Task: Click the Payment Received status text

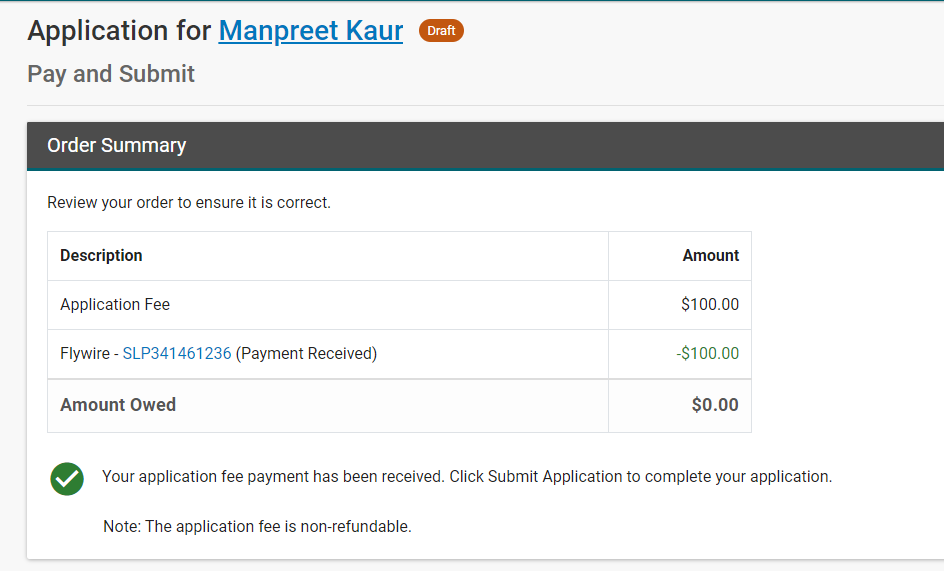Action: pyautogui.click(x=306, y=353)
